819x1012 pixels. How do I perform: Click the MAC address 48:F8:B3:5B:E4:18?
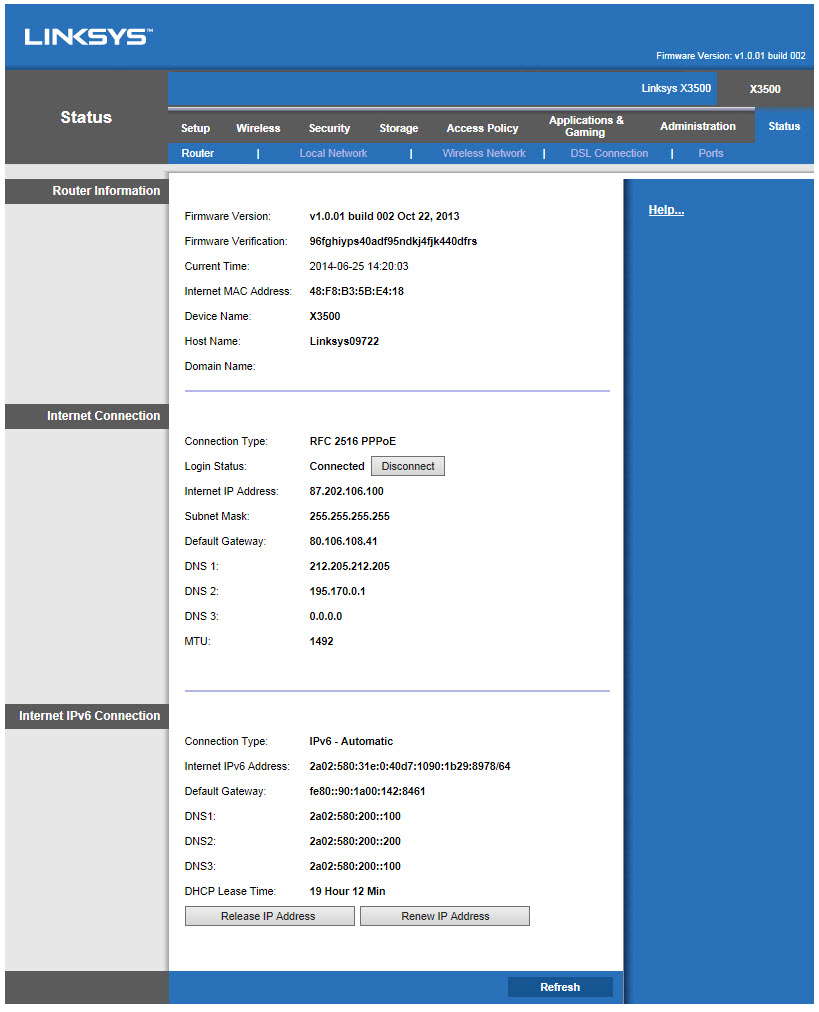356,291
